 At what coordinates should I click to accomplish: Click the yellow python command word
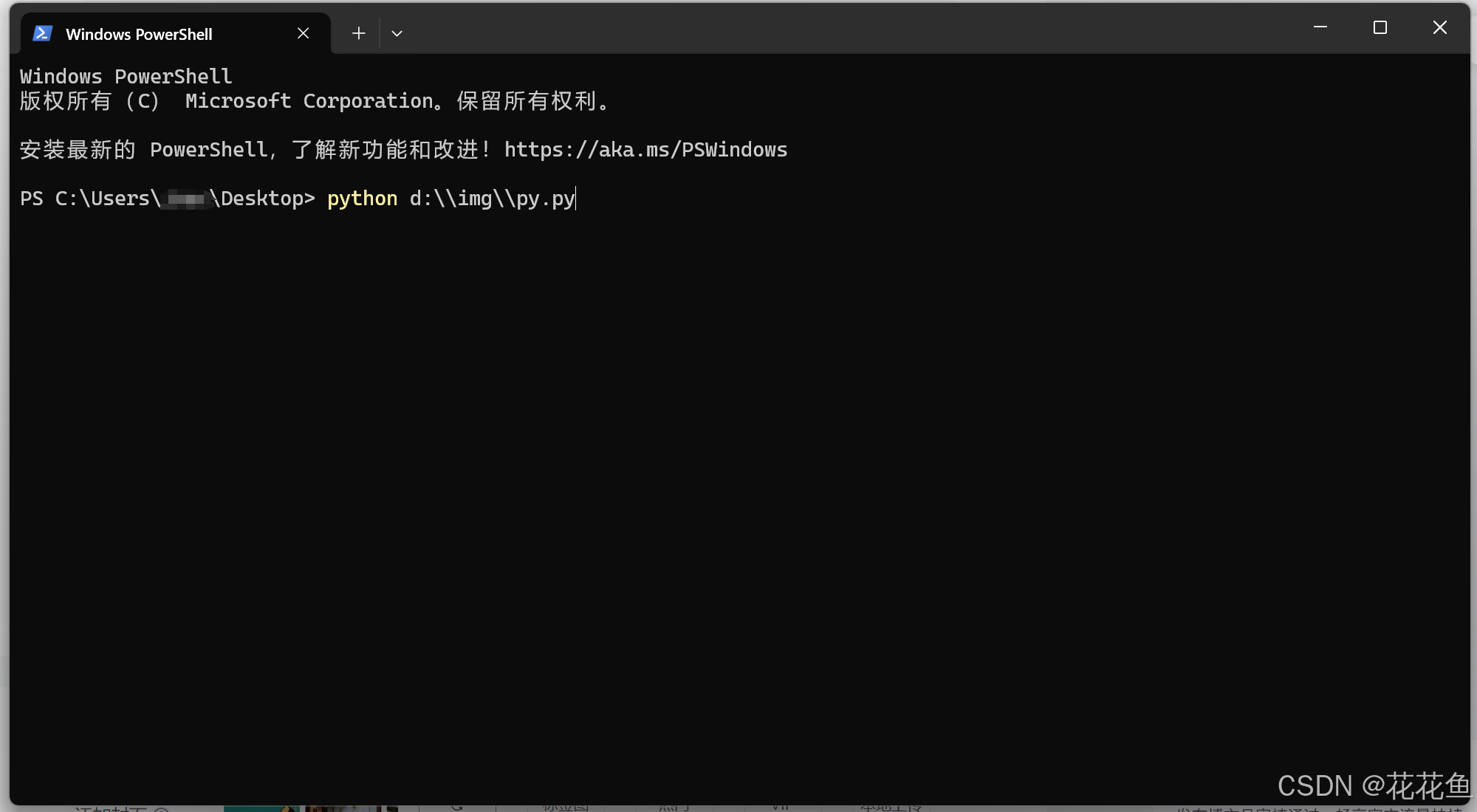coord(362,199)
